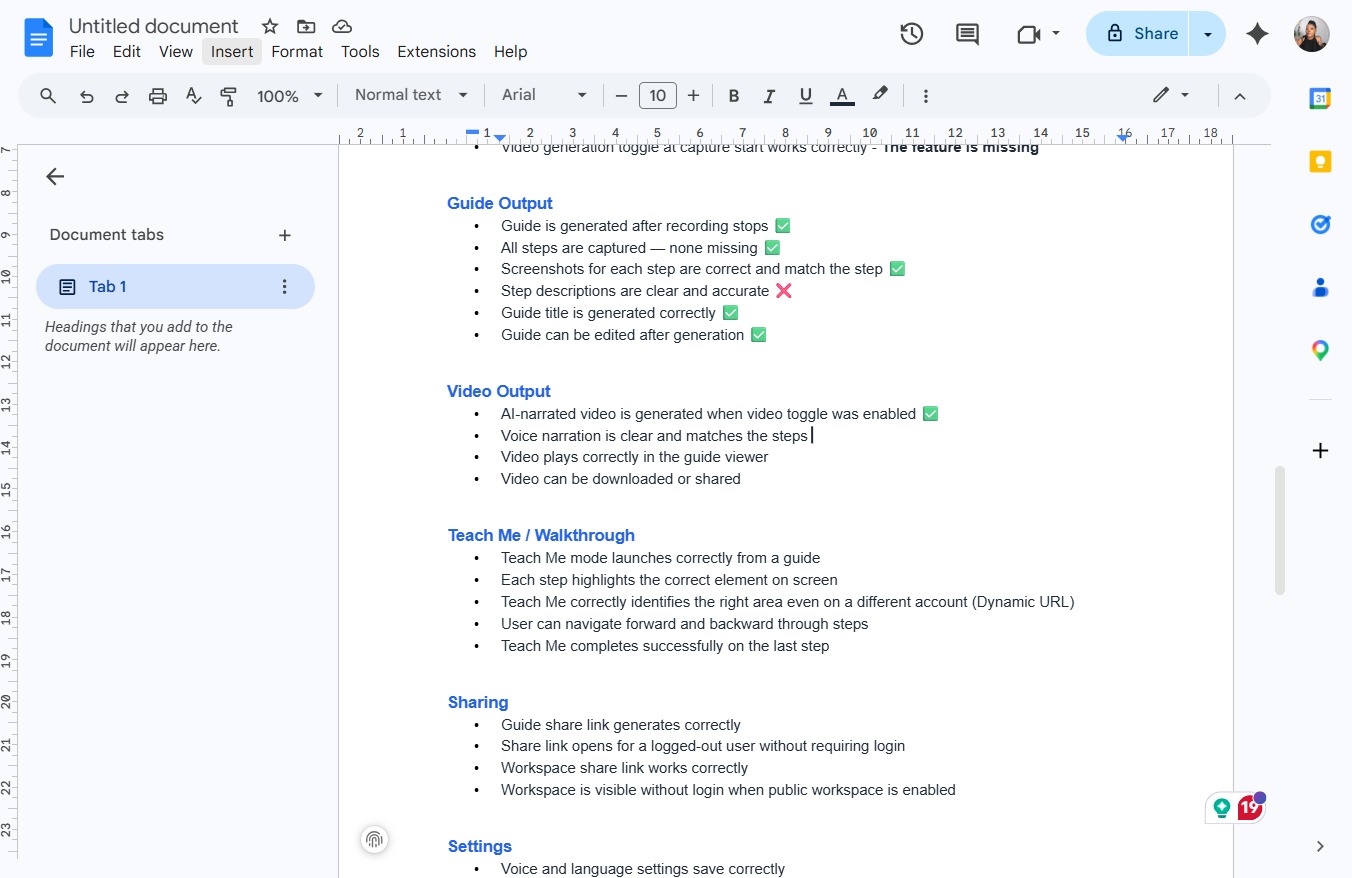Open the Share options dropdown arrow
1352x878 pixels.
1208,34
